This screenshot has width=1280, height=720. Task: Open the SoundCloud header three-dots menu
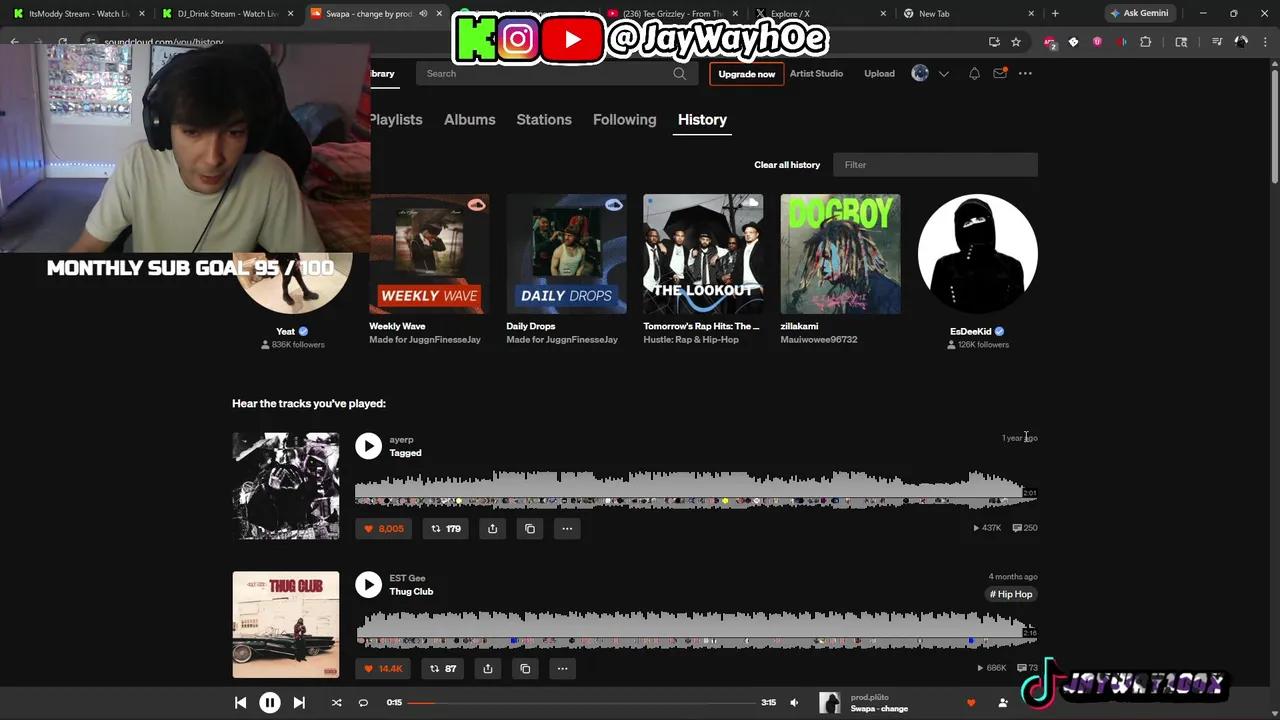coord(1025,73)
